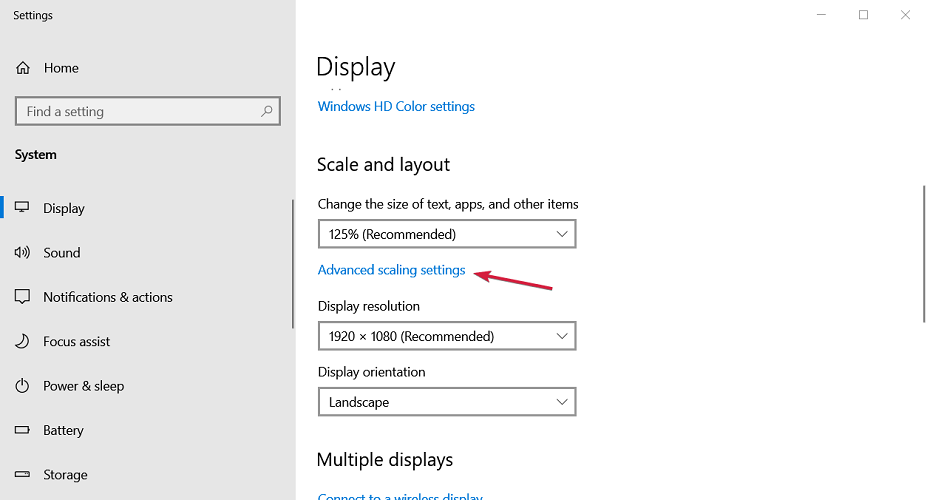This screenshot has width=927, height=500.
Task: Open Power & sleep section
Action: tap(84, 386)
